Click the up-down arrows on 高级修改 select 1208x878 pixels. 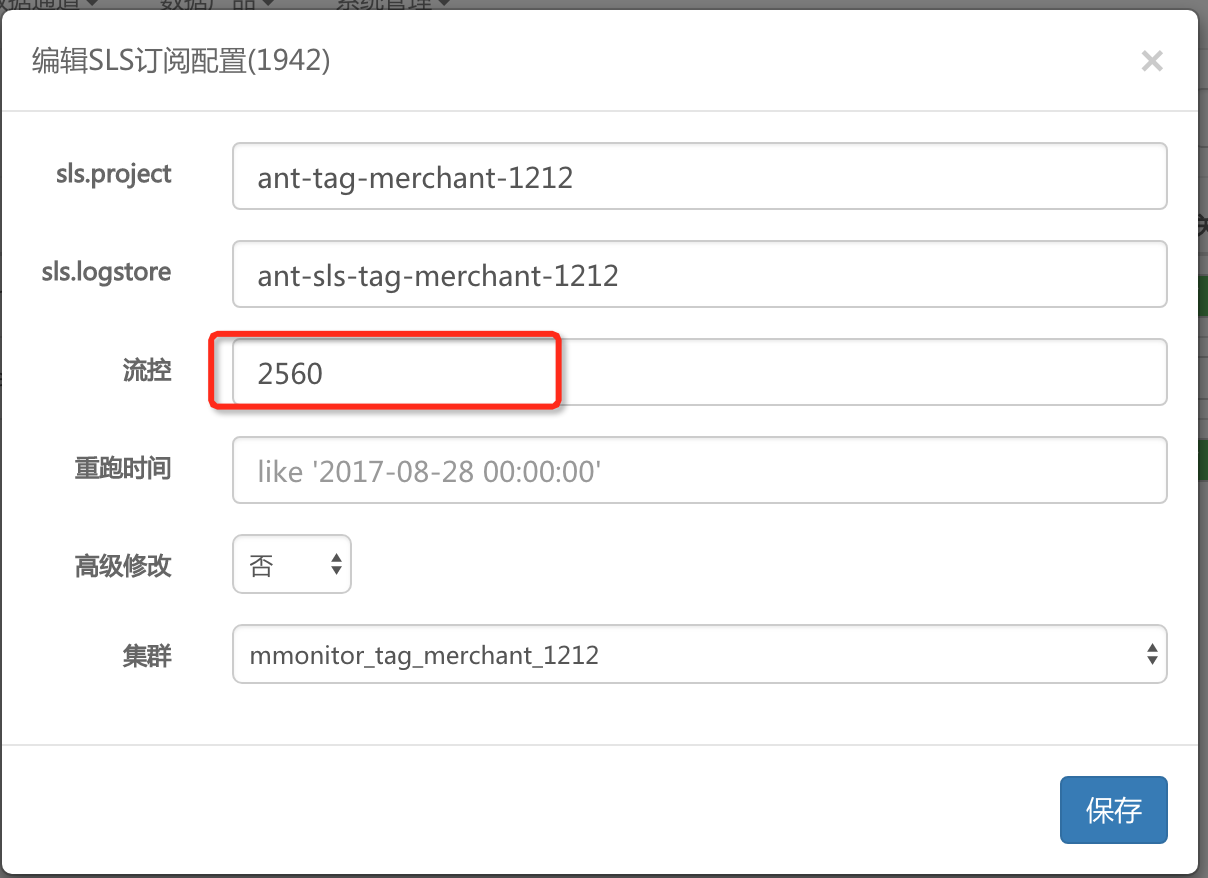click(336, 566)
